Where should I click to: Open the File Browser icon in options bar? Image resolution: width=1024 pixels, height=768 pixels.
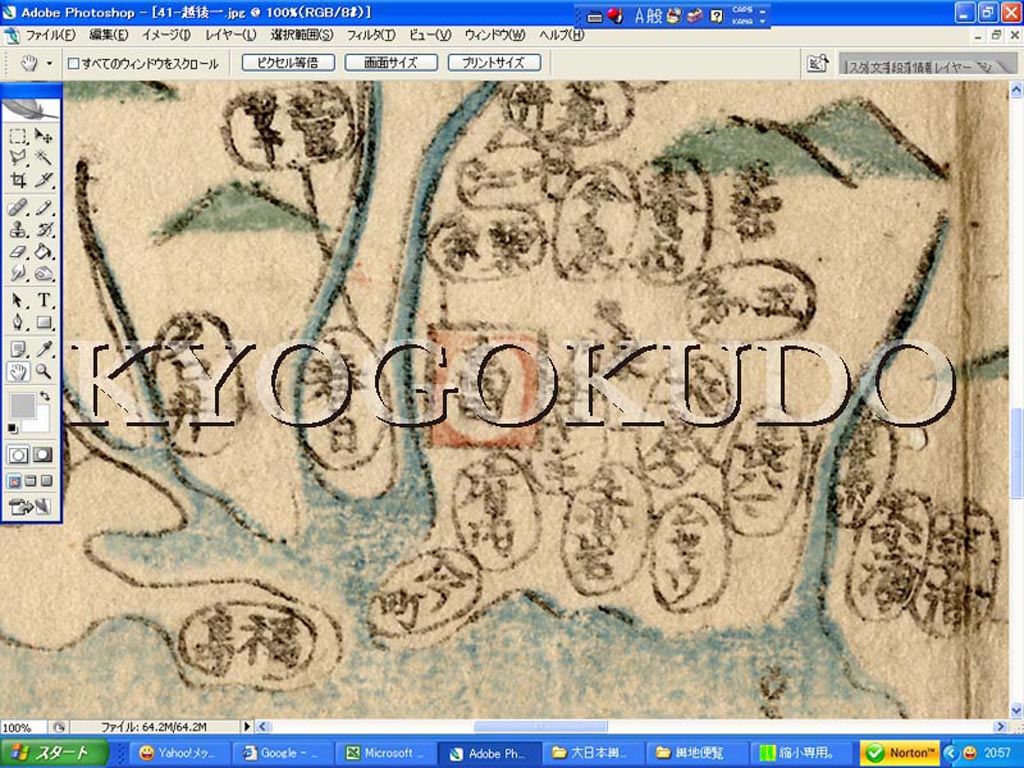(818, 63)
